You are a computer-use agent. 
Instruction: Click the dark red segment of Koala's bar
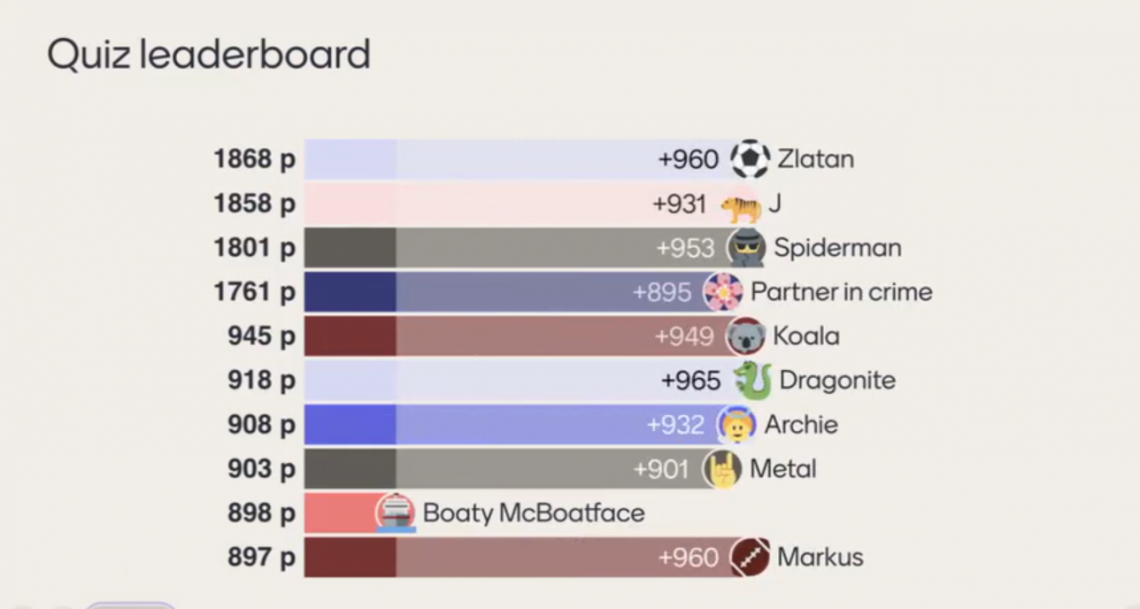tap(350, 336)
